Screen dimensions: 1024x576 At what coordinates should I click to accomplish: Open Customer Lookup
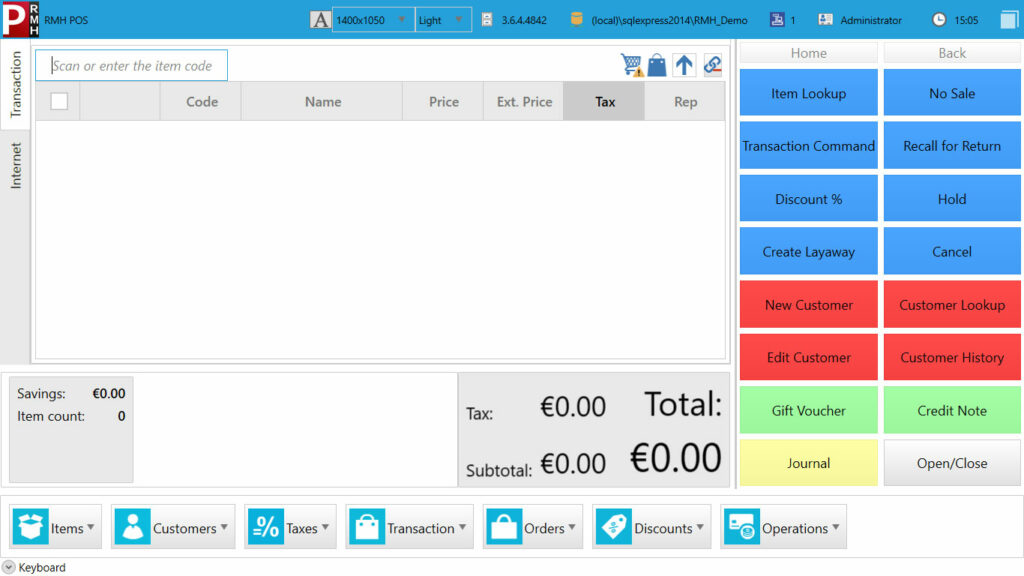tap(952, 304)
